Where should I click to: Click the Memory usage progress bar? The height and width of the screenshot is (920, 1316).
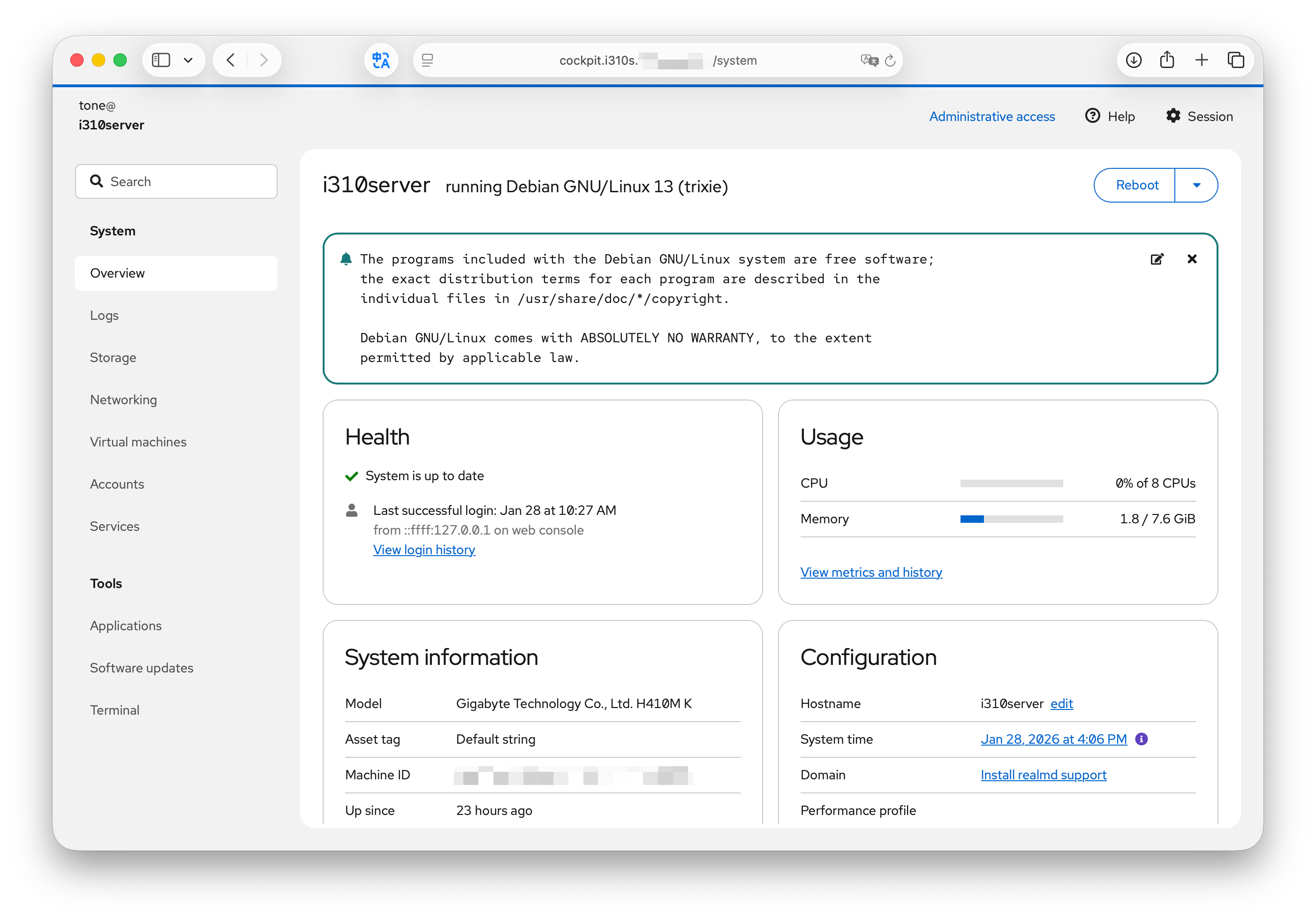tap(1011, 519)
